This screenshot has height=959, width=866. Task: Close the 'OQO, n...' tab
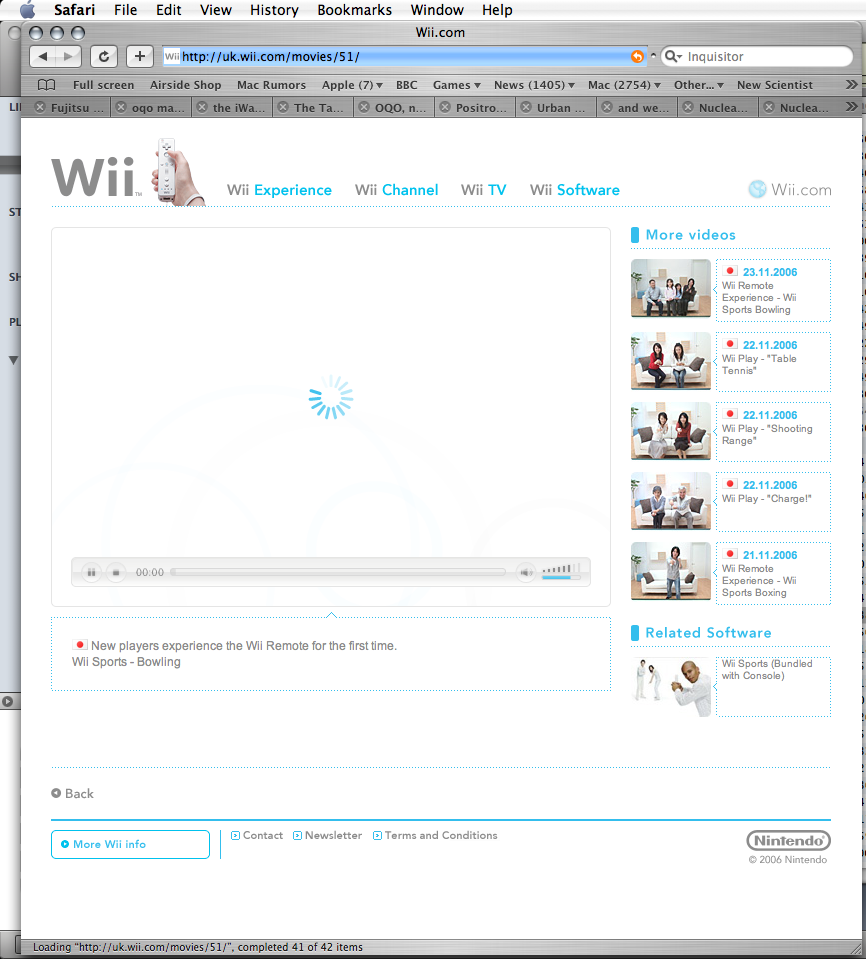364,107
